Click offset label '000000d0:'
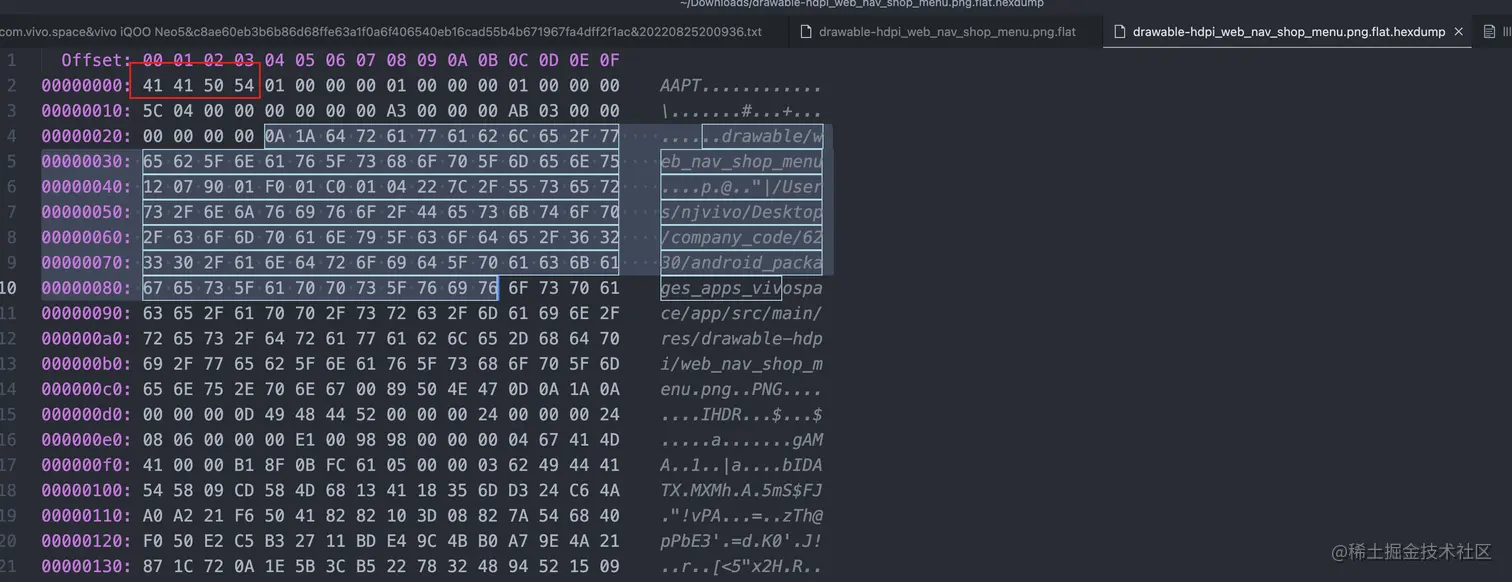 tap(86, 414)
